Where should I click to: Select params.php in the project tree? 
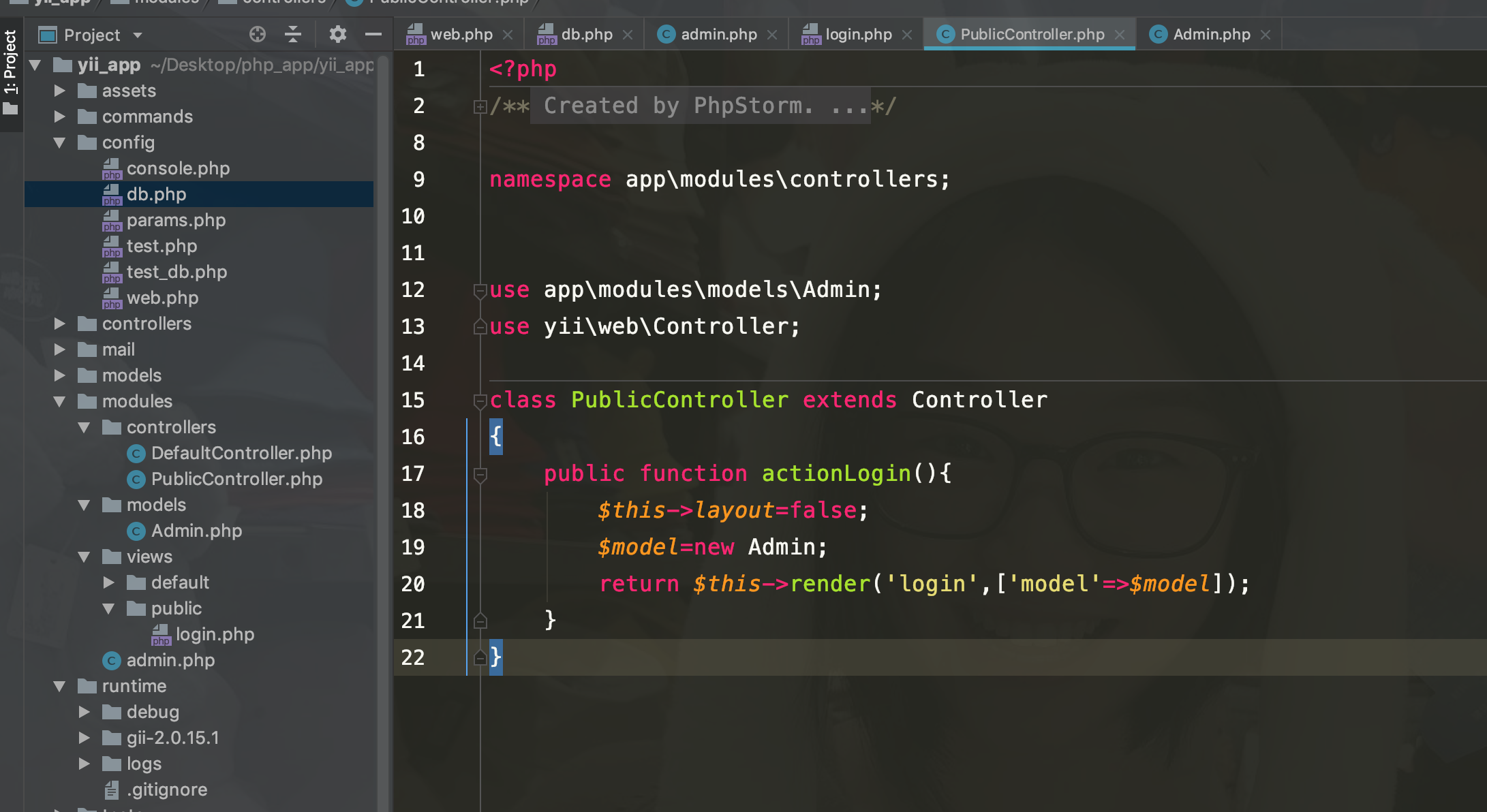tap(176, 219)
